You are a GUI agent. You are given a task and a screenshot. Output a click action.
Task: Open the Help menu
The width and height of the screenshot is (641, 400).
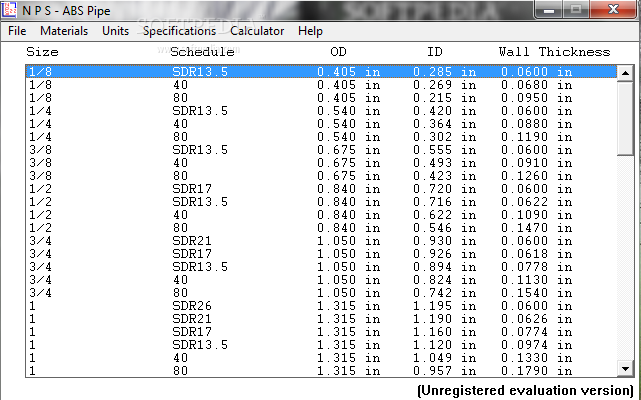click(310, 31)
